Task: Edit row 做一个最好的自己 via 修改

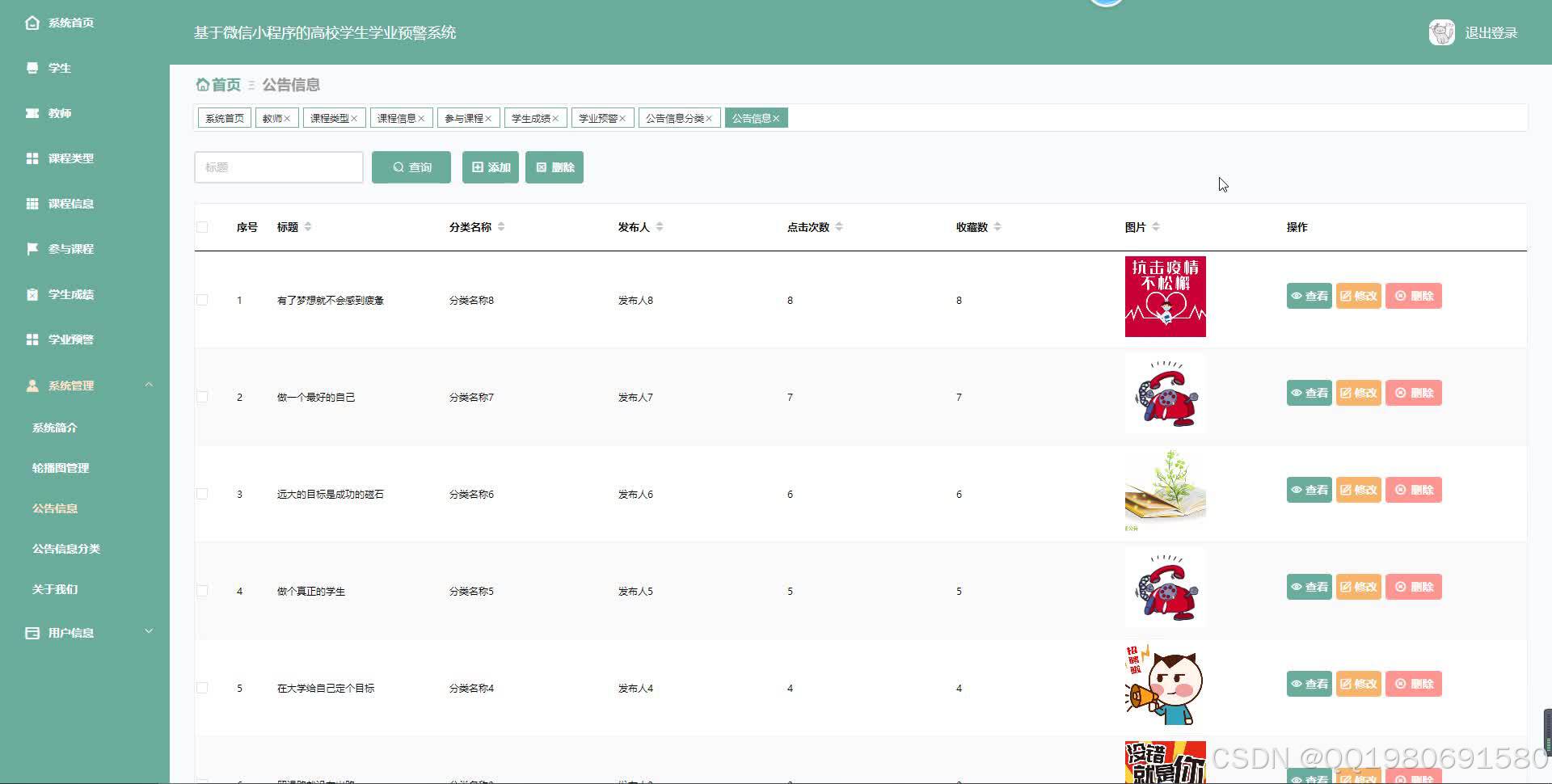Action: [1359, 393]
